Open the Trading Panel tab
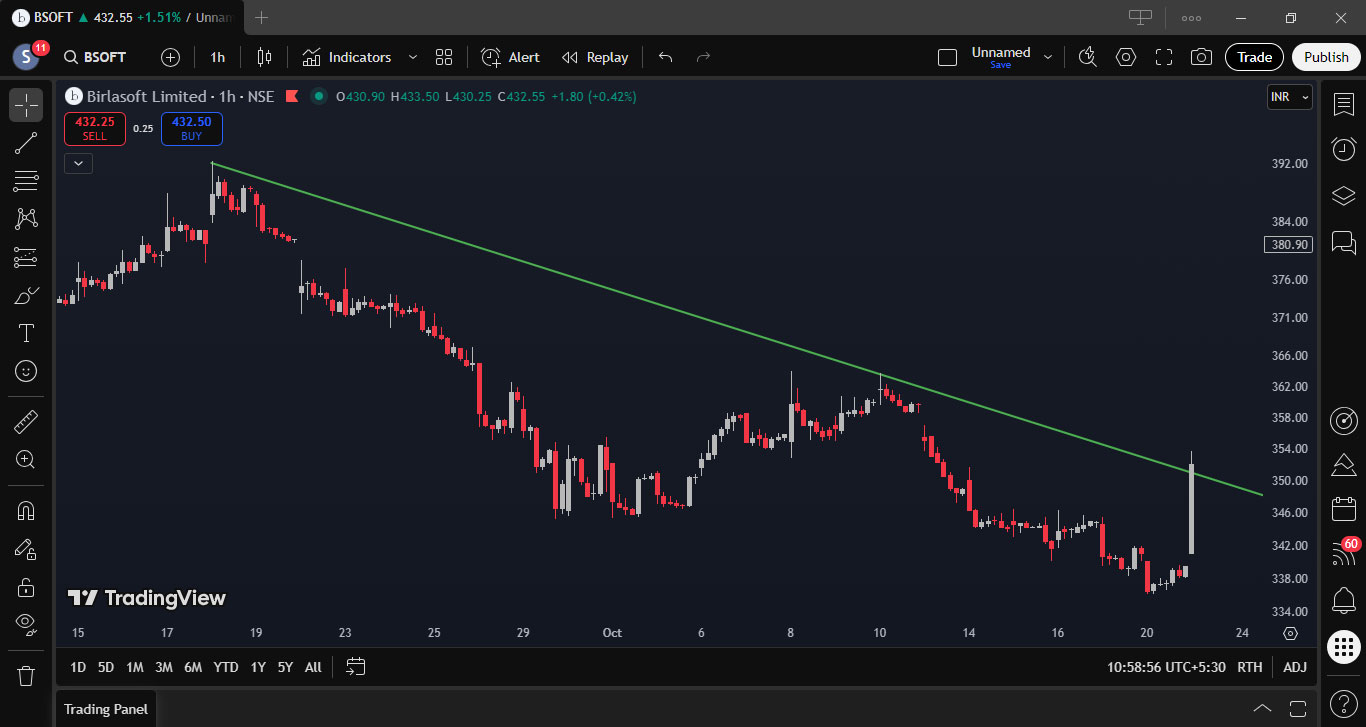 106,709
